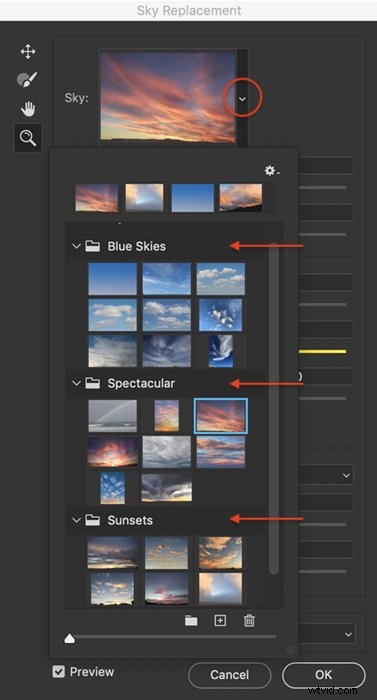Create a new sky group folder
The image size is (377, 700).
point(191,621)
